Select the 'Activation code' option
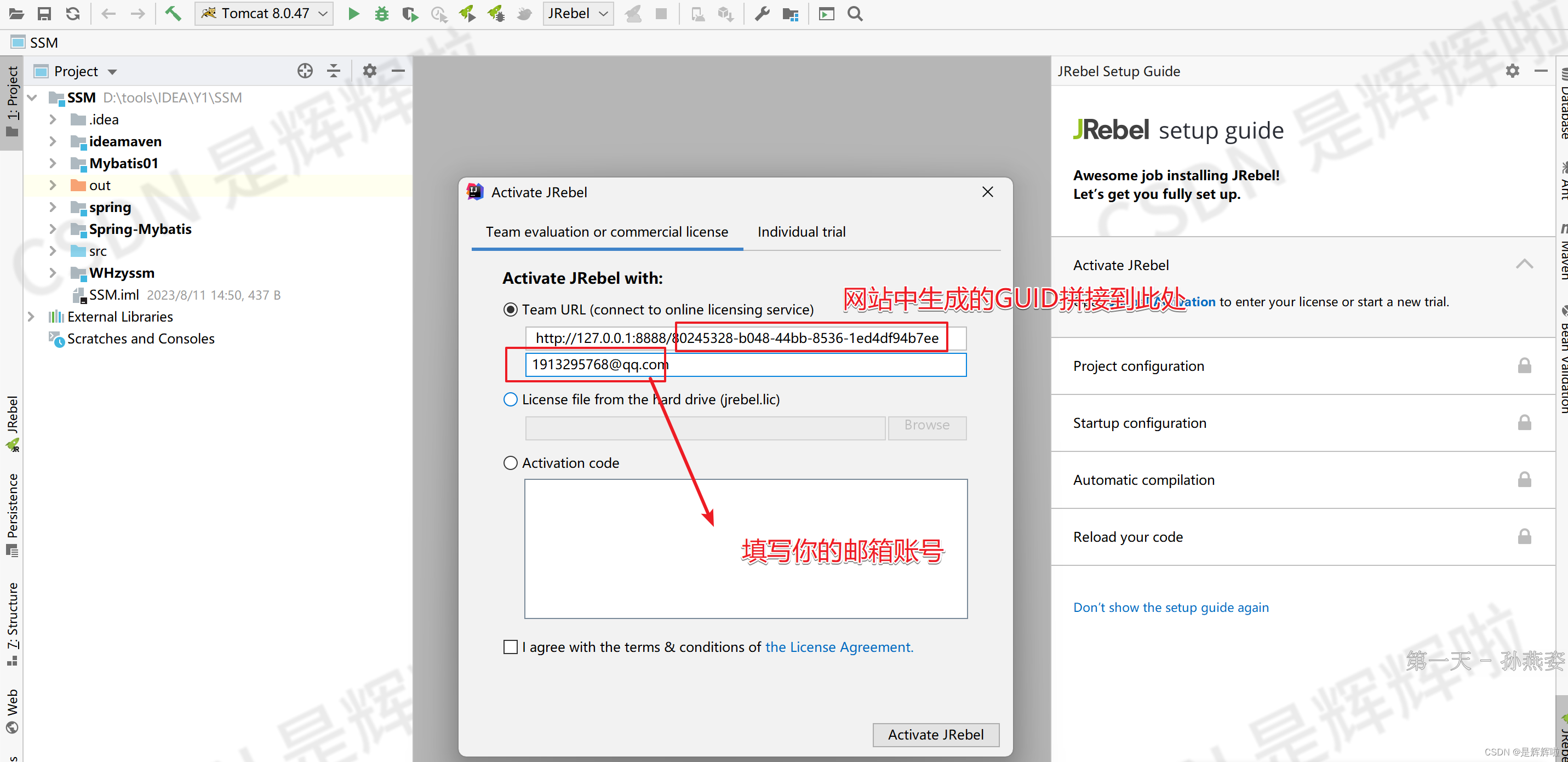Image resolution: width=1568 pixels, height=762 pixels. coord(510,462)
